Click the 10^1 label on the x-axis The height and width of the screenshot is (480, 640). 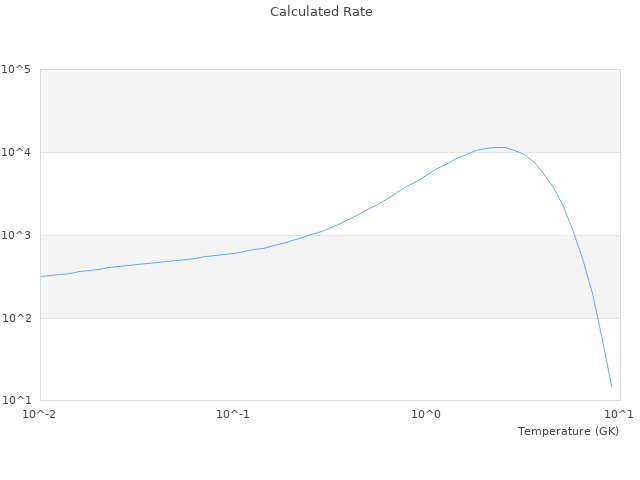click(619, 414)
